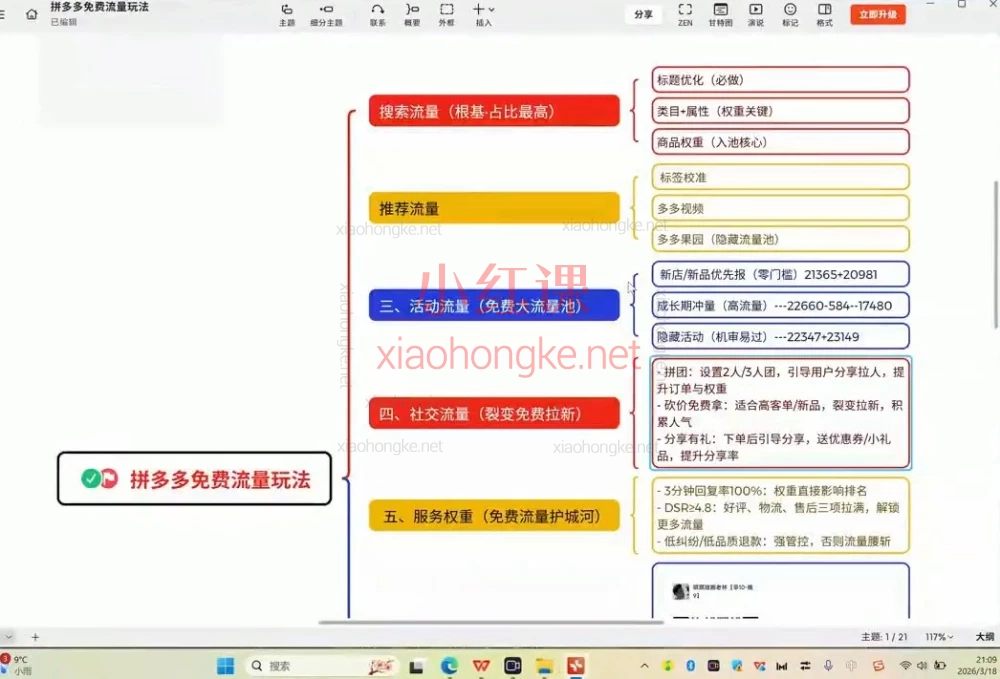Screen dimensions: 1000x679
Task: Select subtopic 隐藏活动（机审易过）
Action: click(x=781, y=337)
